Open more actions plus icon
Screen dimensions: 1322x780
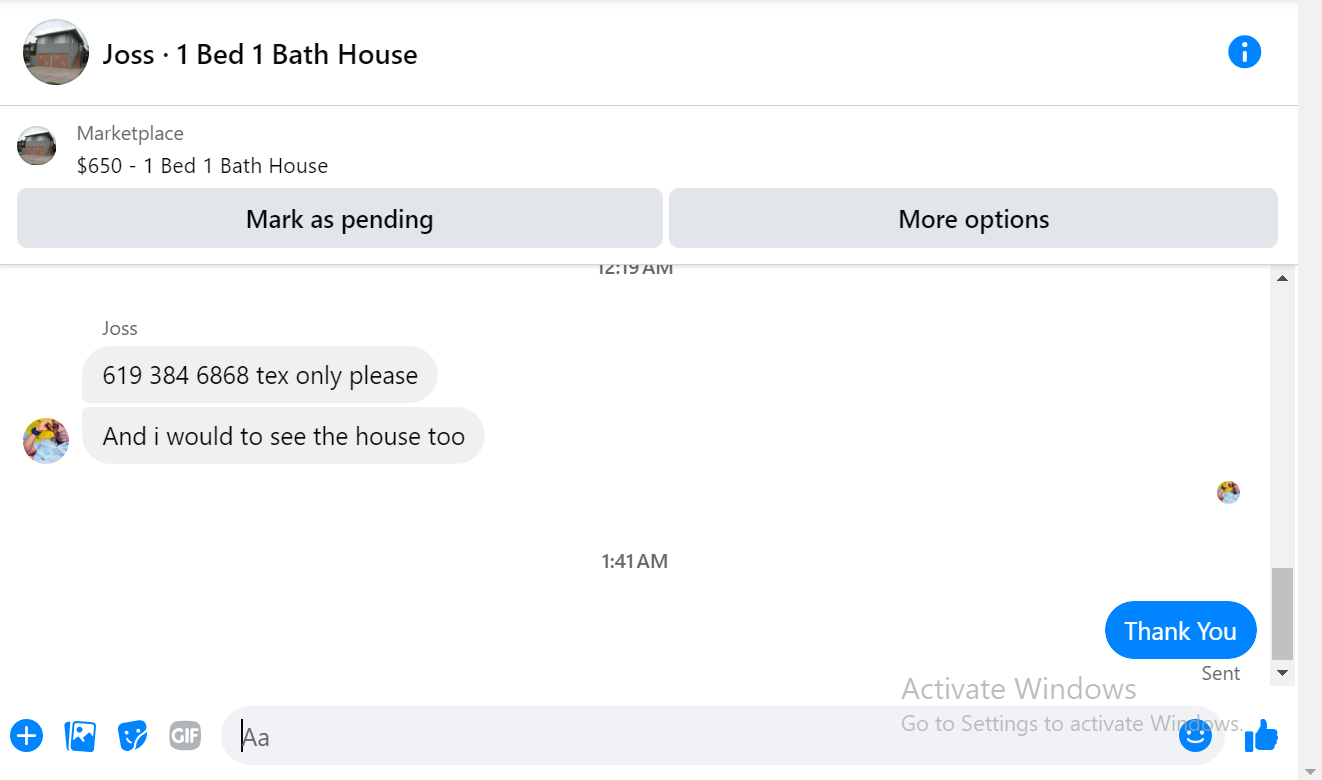point(27,737)
